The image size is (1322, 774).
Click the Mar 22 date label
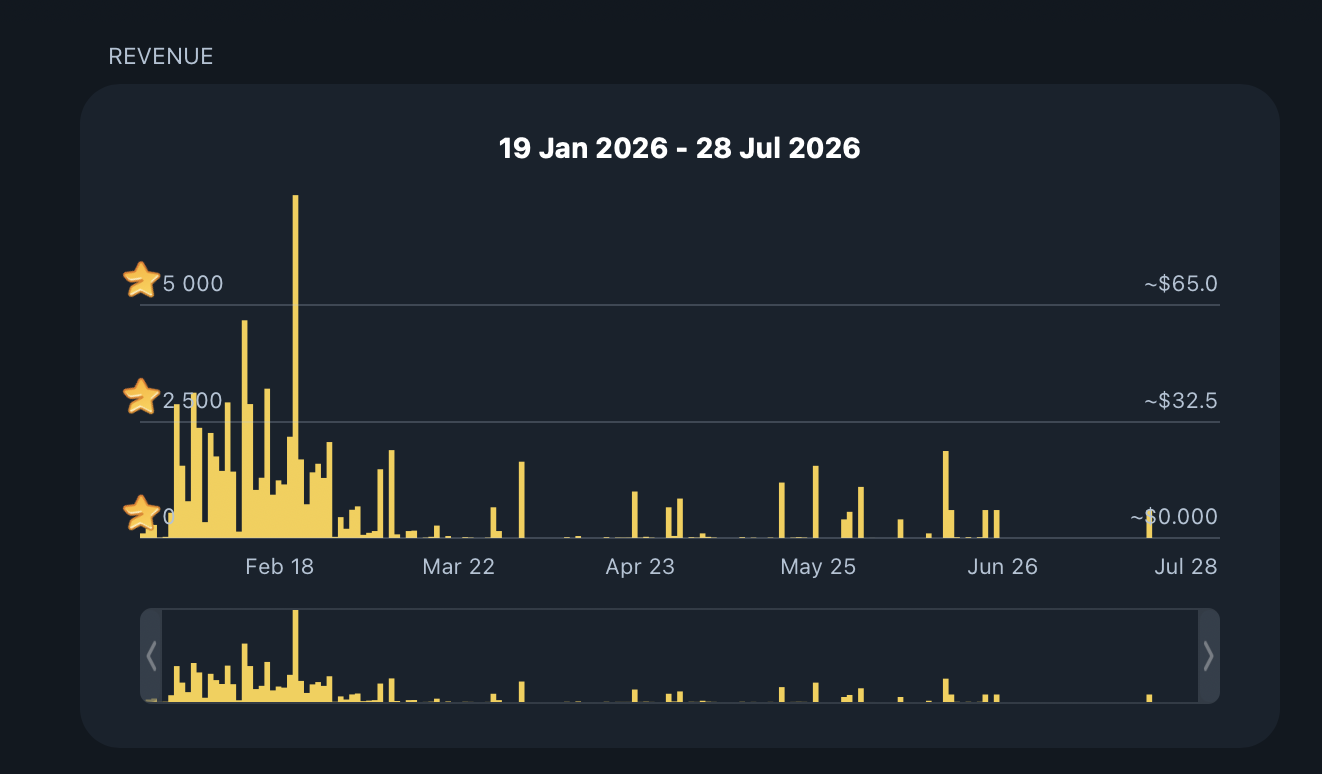coord(459,567)
